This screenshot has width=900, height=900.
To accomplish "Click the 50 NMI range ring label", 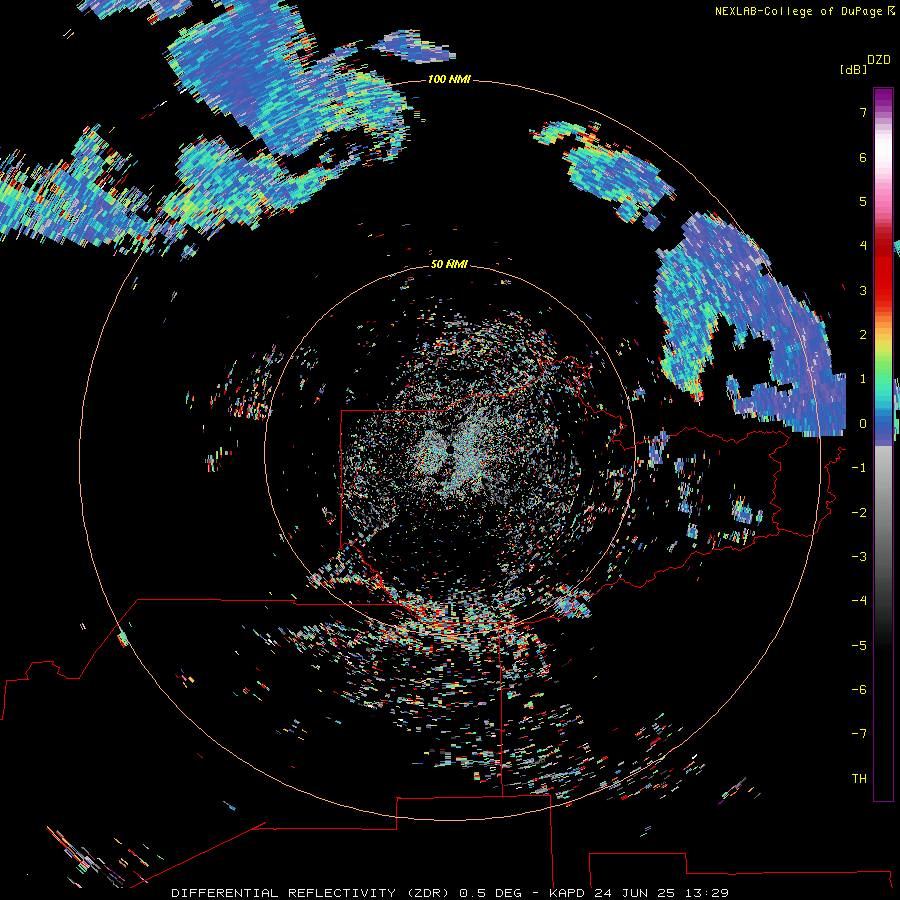I will click(x=449, y=264).
